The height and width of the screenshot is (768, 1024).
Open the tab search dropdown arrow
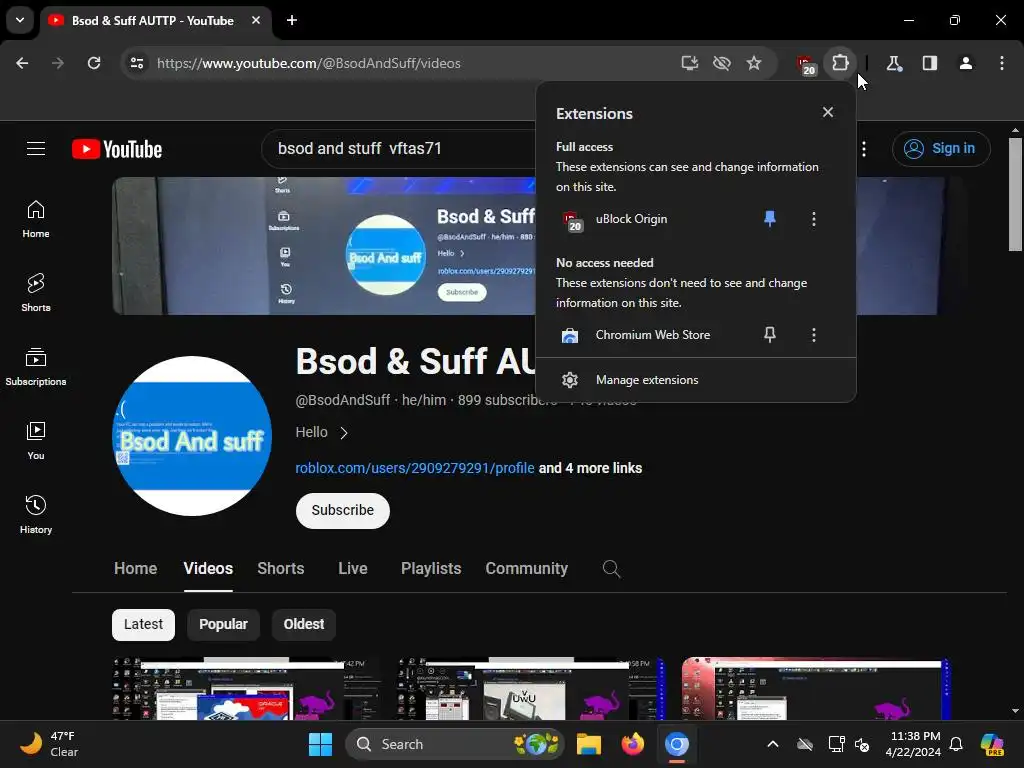(20, 20)
